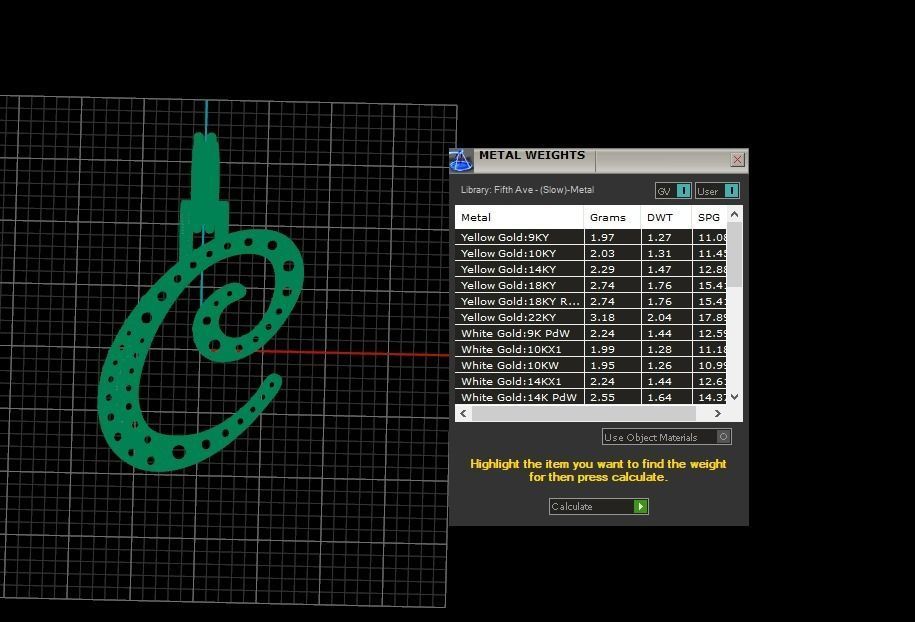
Task: Select the Yellow Gold:22KY row
Action: pyautogui.click(x=591, y=317)
